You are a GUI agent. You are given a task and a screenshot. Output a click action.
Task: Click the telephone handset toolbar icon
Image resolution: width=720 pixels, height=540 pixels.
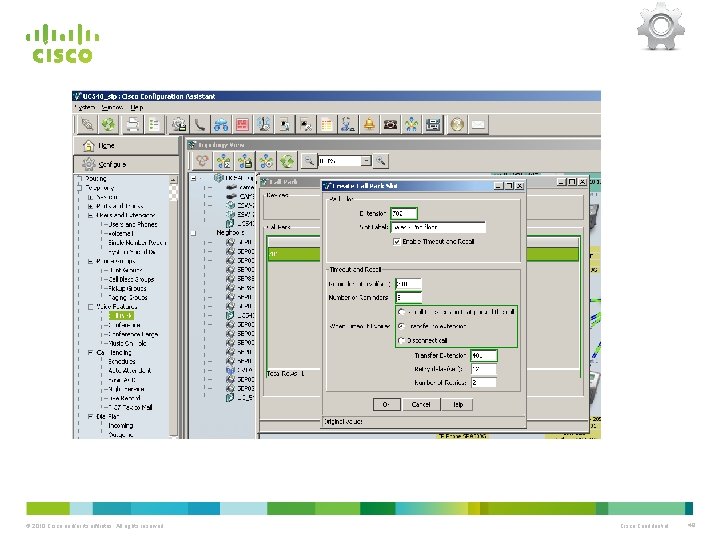pyautogui.click(x=199, y=124)
